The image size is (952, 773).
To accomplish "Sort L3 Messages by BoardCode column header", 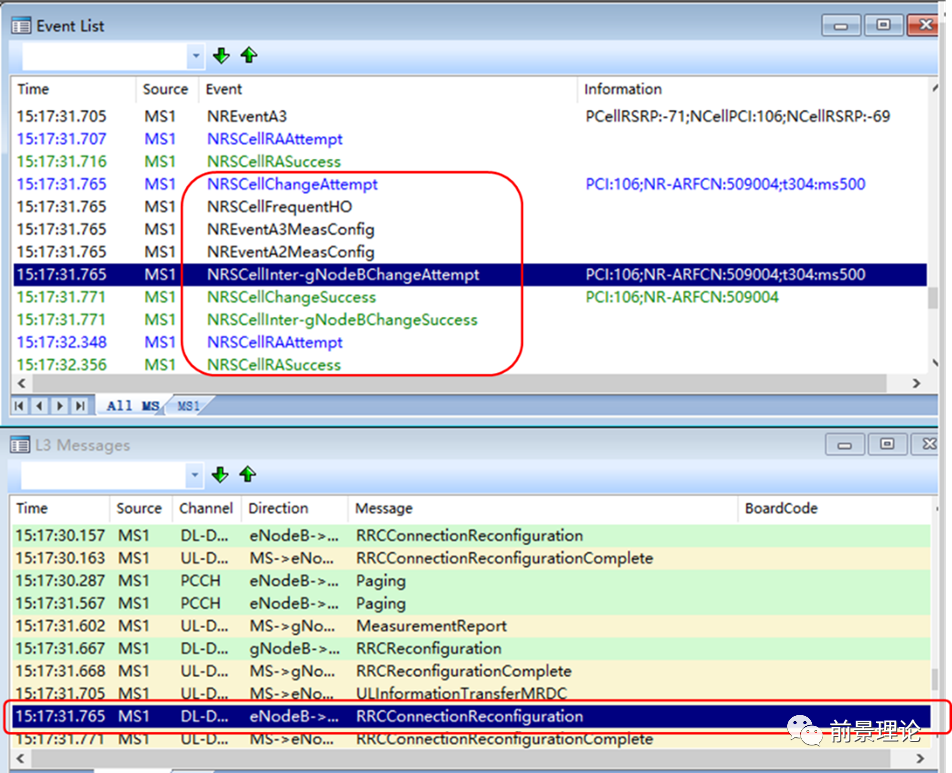I will point(834,508).
